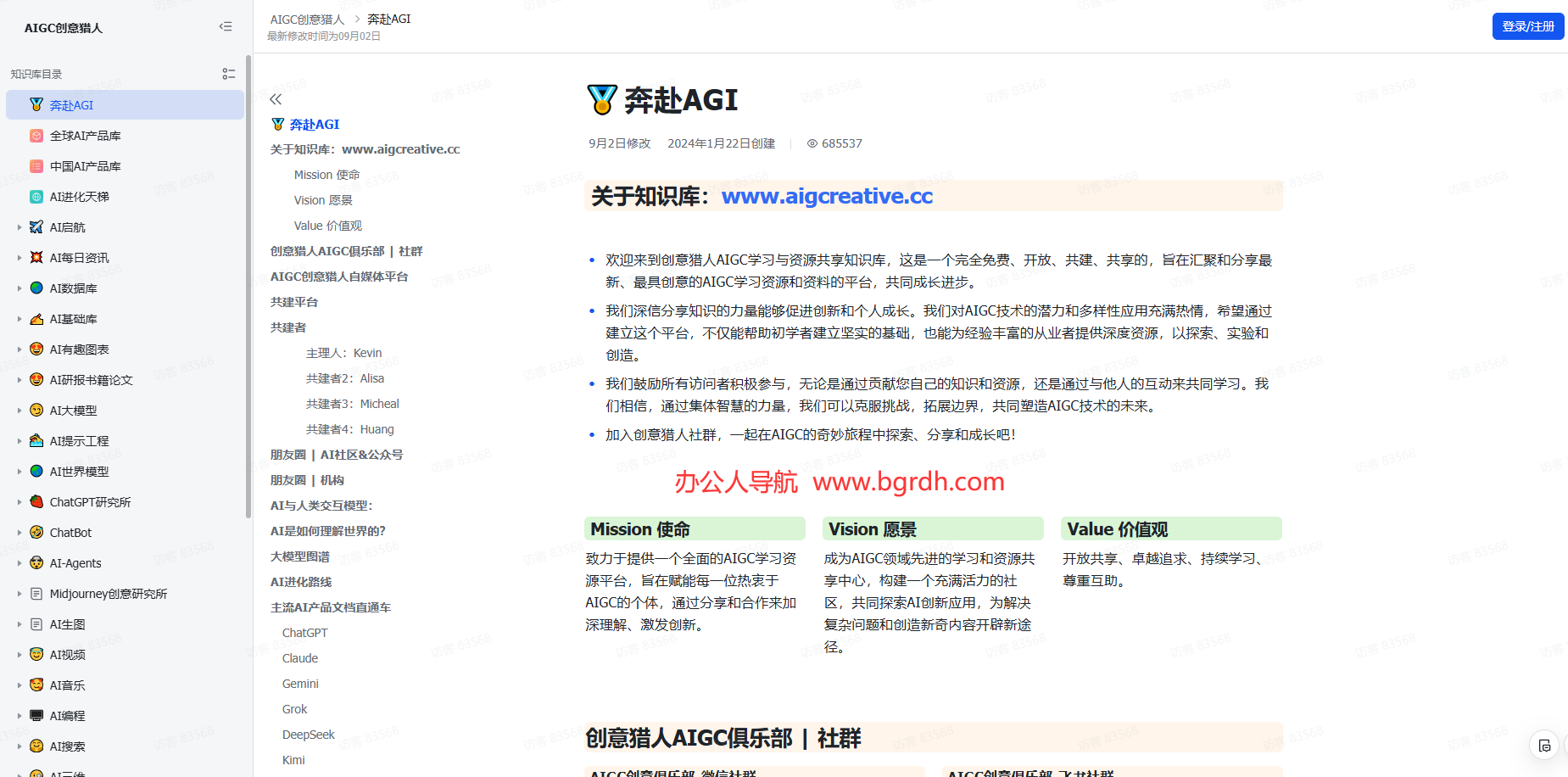Select the 全球AI产品库 cube icon
The height and width of the screenshot is (777, 1568).
tap(36, 135)
